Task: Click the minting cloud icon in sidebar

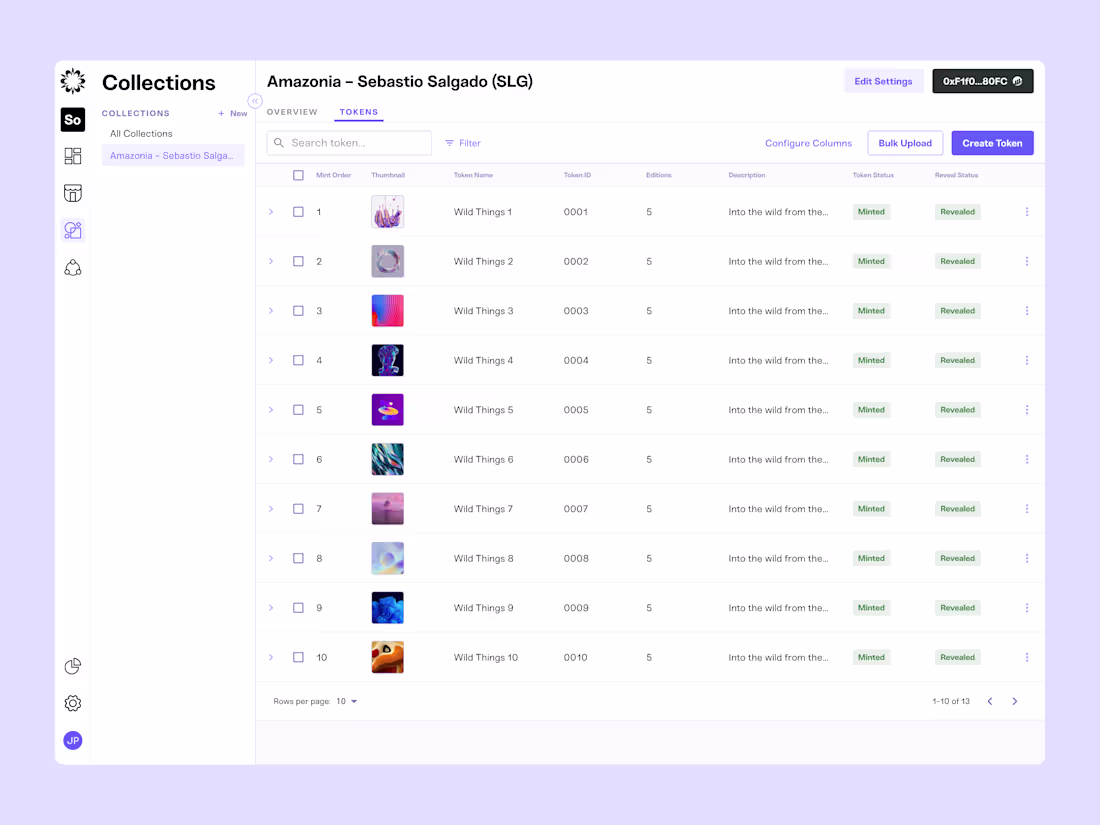Action: point(72,267)
